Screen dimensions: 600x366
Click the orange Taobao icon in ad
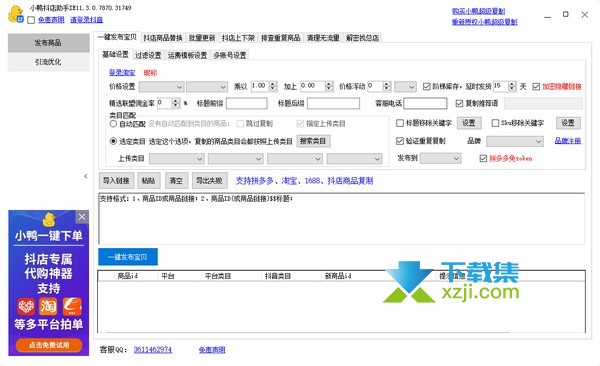tap(49, 306)
